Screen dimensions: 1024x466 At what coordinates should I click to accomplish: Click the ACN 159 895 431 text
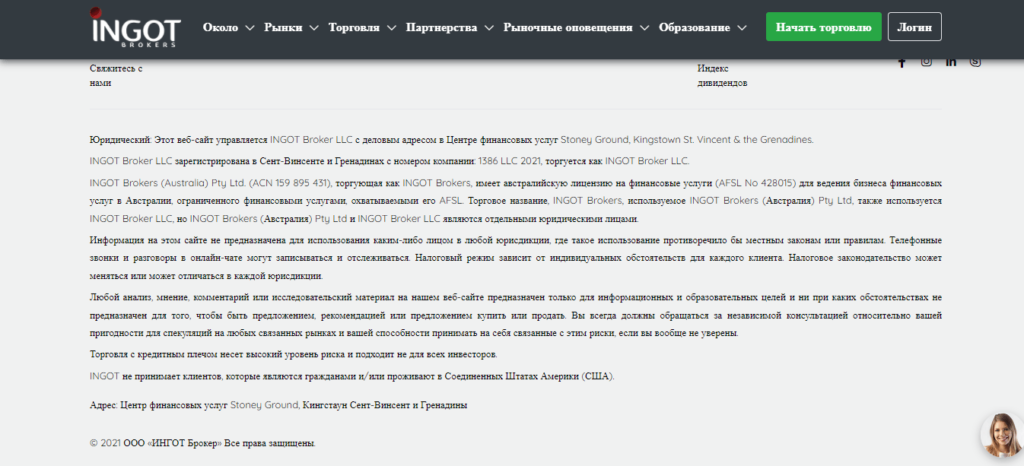[292, 183]
